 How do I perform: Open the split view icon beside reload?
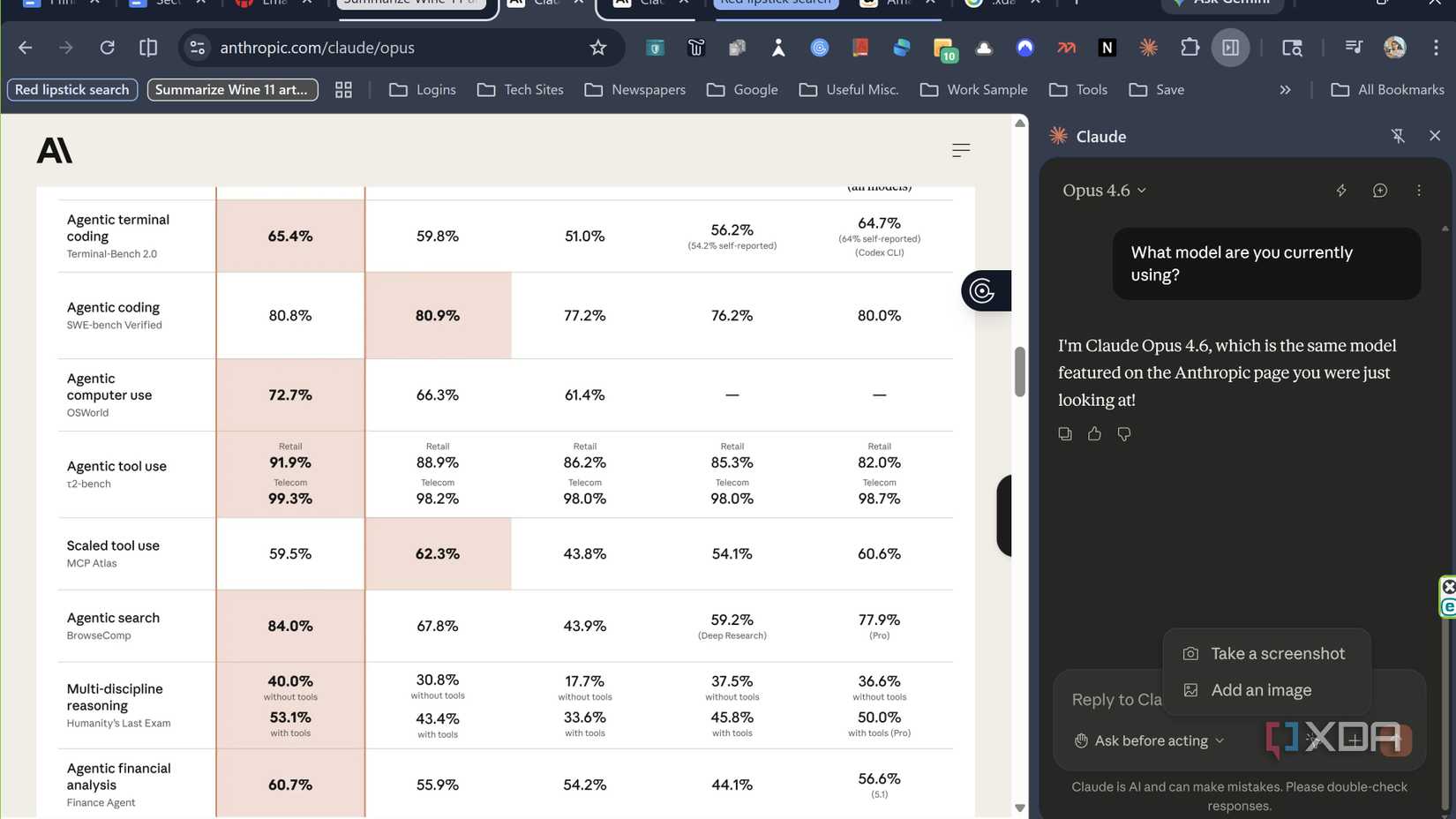tap(148, 48)
